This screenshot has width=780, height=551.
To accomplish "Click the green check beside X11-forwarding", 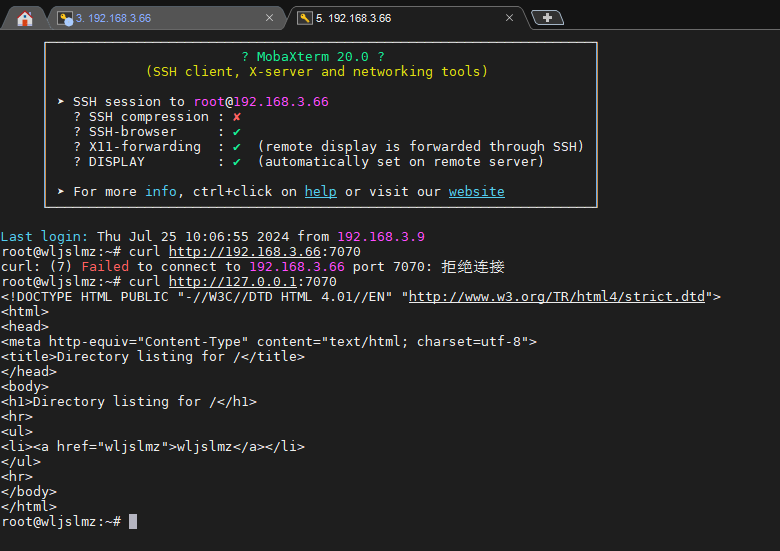I will click(237, 147).
